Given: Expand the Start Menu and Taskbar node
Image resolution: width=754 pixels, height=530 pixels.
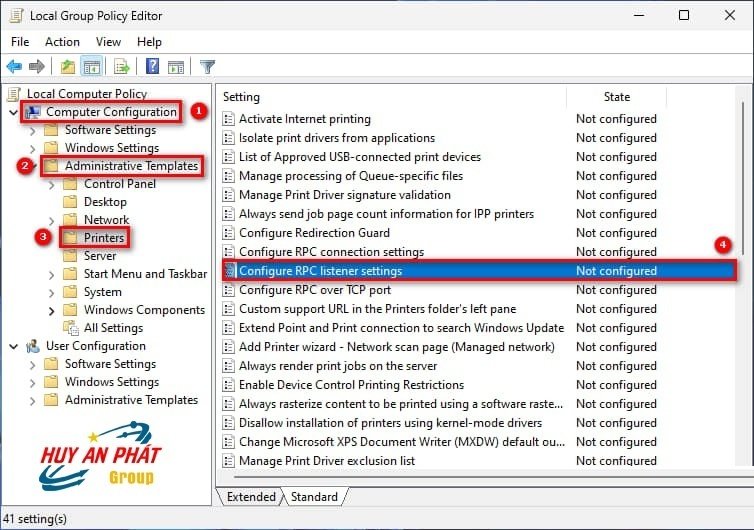Looking at the screenshot, I should pyautogui.click(x=51, y=275).
